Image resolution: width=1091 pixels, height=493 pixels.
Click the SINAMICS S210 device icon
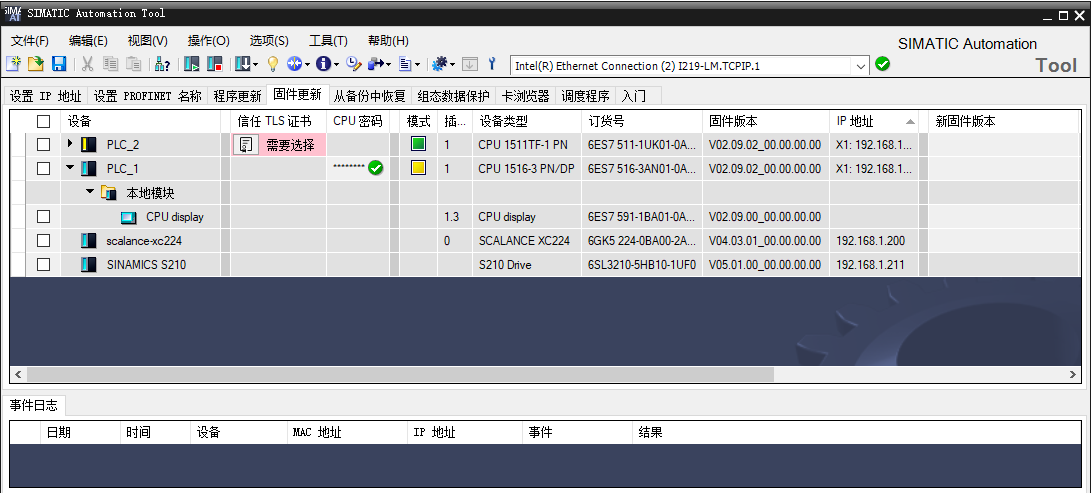(x=88, y=264)
